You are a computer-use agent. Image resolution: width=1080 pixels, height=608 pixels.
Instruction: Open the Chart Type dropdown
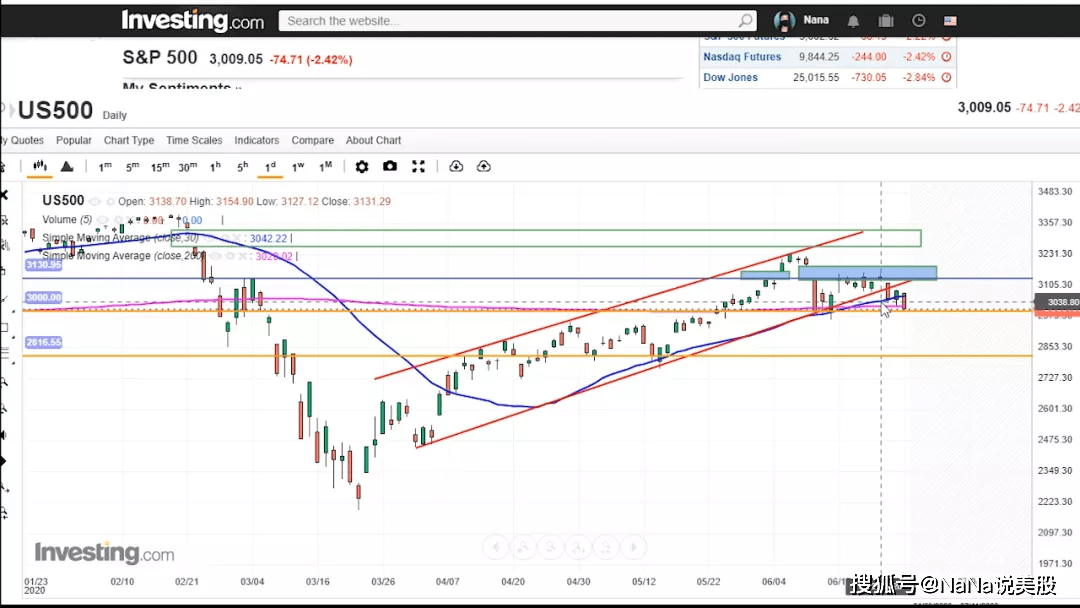tap(129, 140)
